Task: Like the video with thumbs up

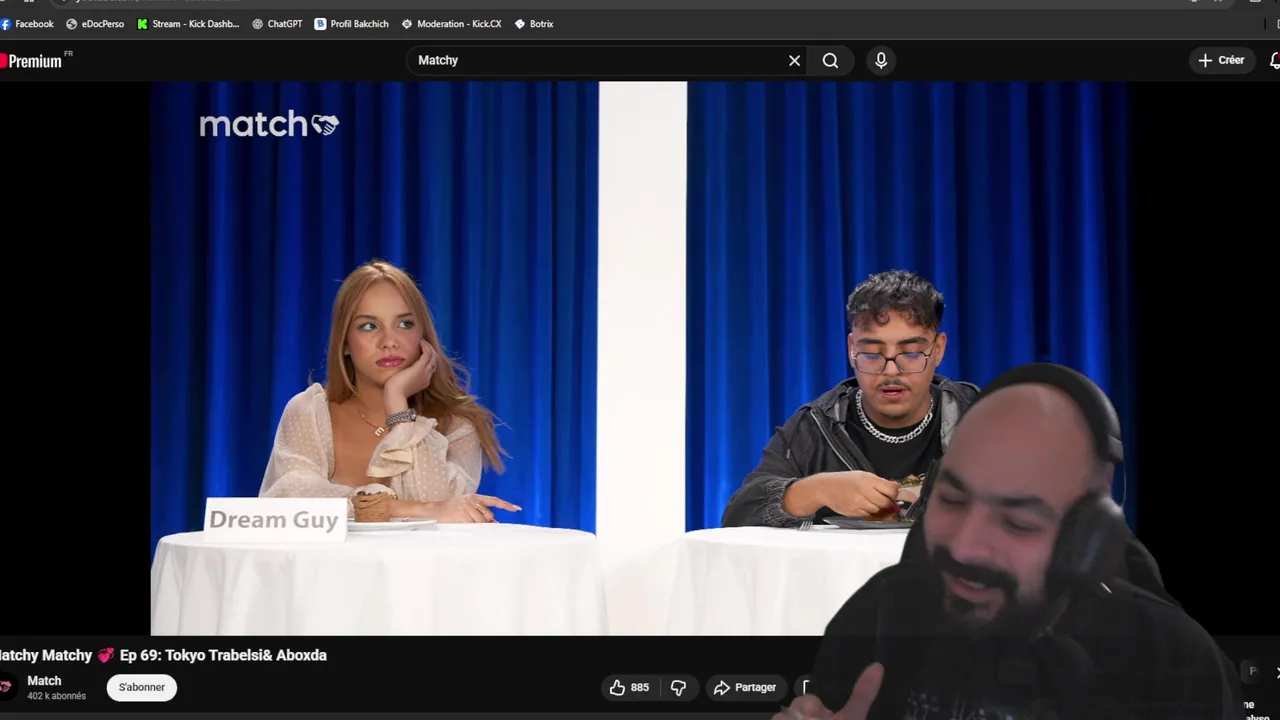Action: 629,688
